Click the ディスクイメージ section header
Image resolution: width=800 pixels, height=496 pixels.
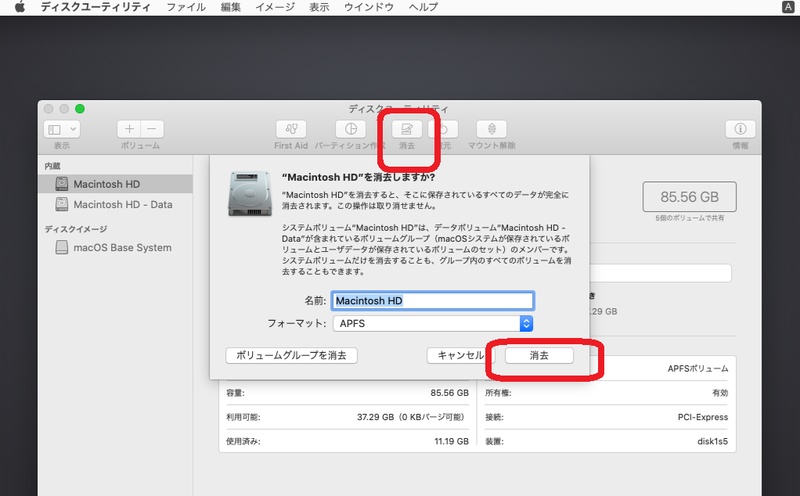76,229
